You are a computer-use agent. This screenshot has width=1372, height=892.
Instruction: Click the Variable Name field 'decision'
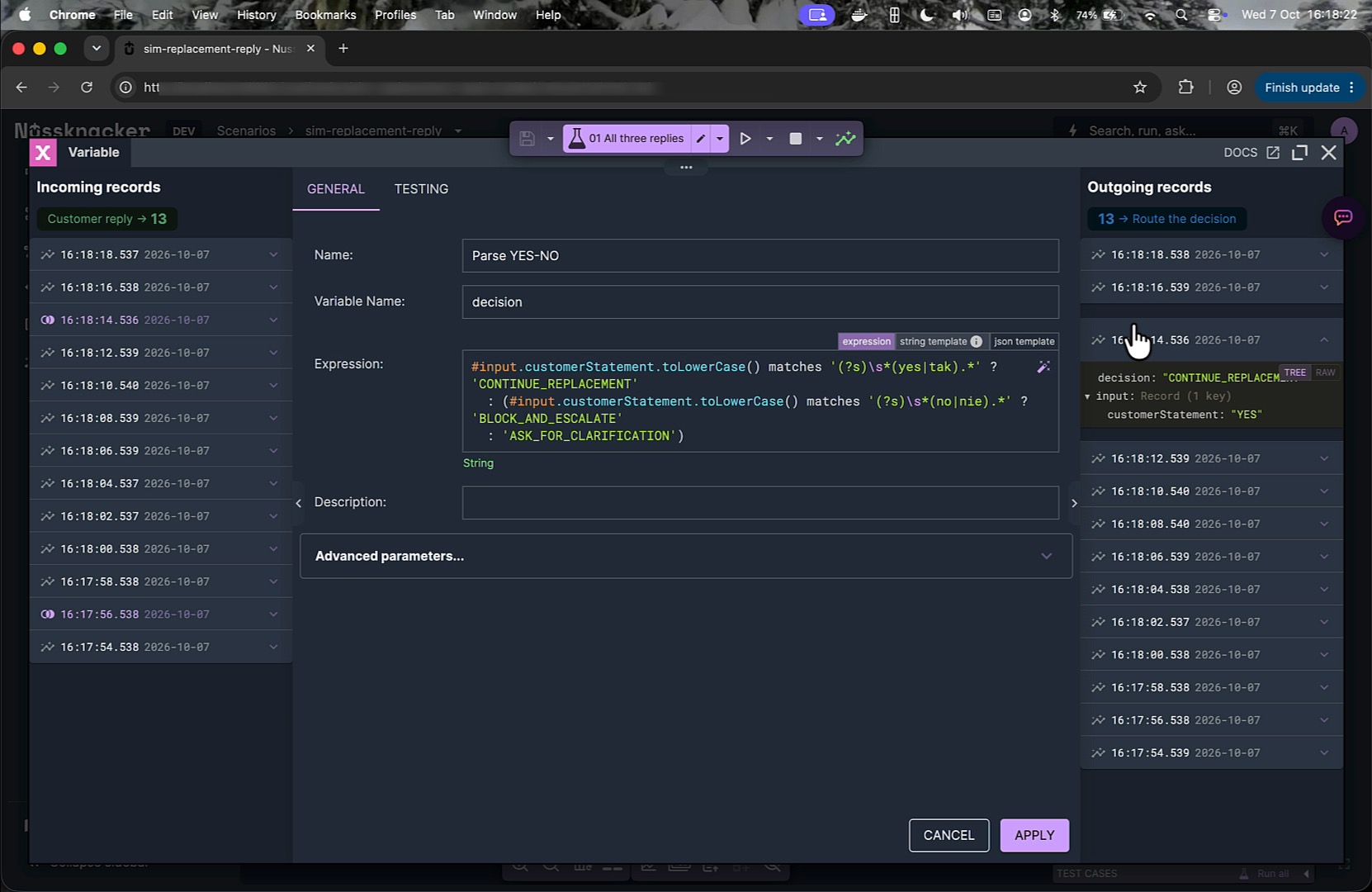(x=760, y=301)
